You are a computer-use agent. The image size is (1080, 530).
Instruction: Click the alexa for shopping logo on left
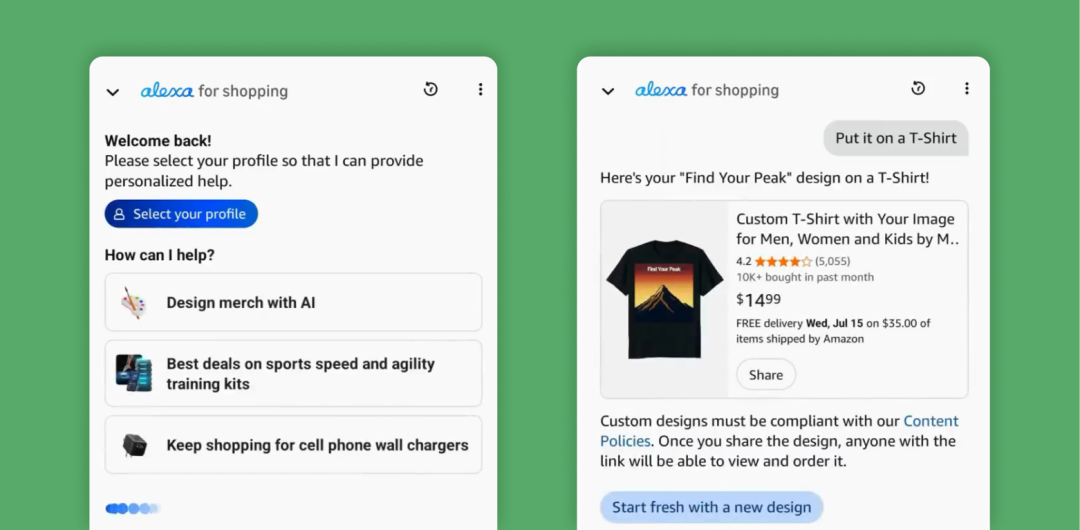coord(214,91)
